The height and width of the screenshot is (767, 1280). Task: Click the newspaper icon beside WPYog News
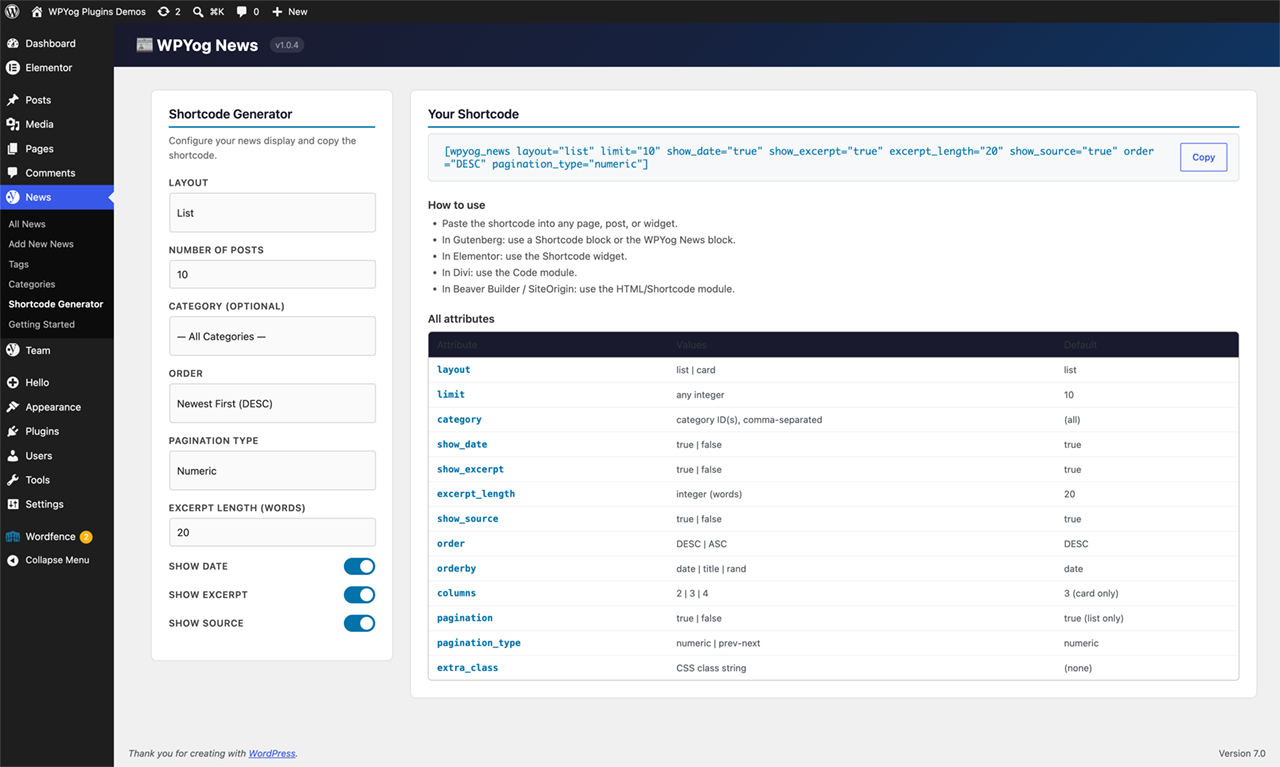tap(145, 45)
